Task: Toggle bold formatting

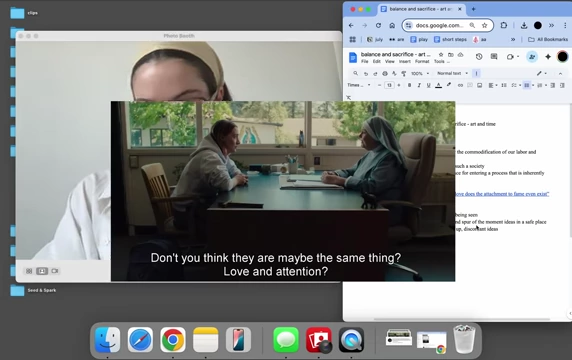Action: 409,85
